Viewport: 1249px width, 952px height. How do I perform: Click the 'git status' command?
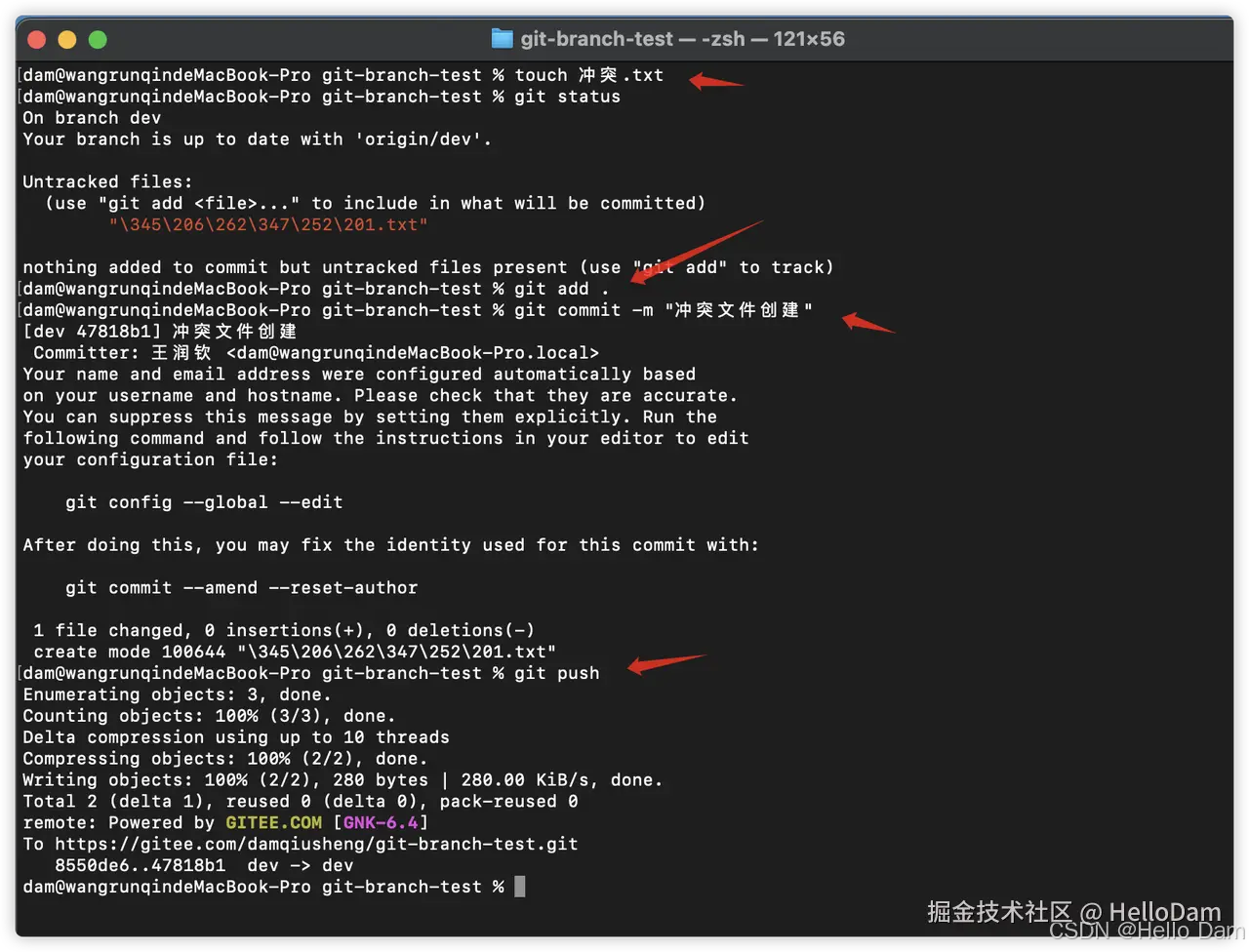coord(568,97)
